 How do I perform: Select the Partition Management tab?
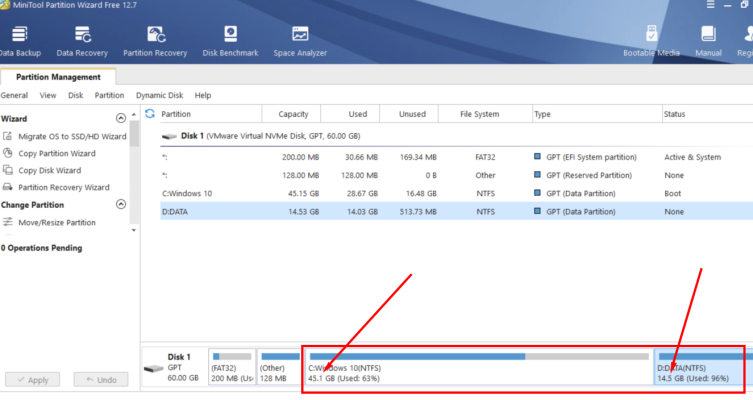[x=58, y=77]
